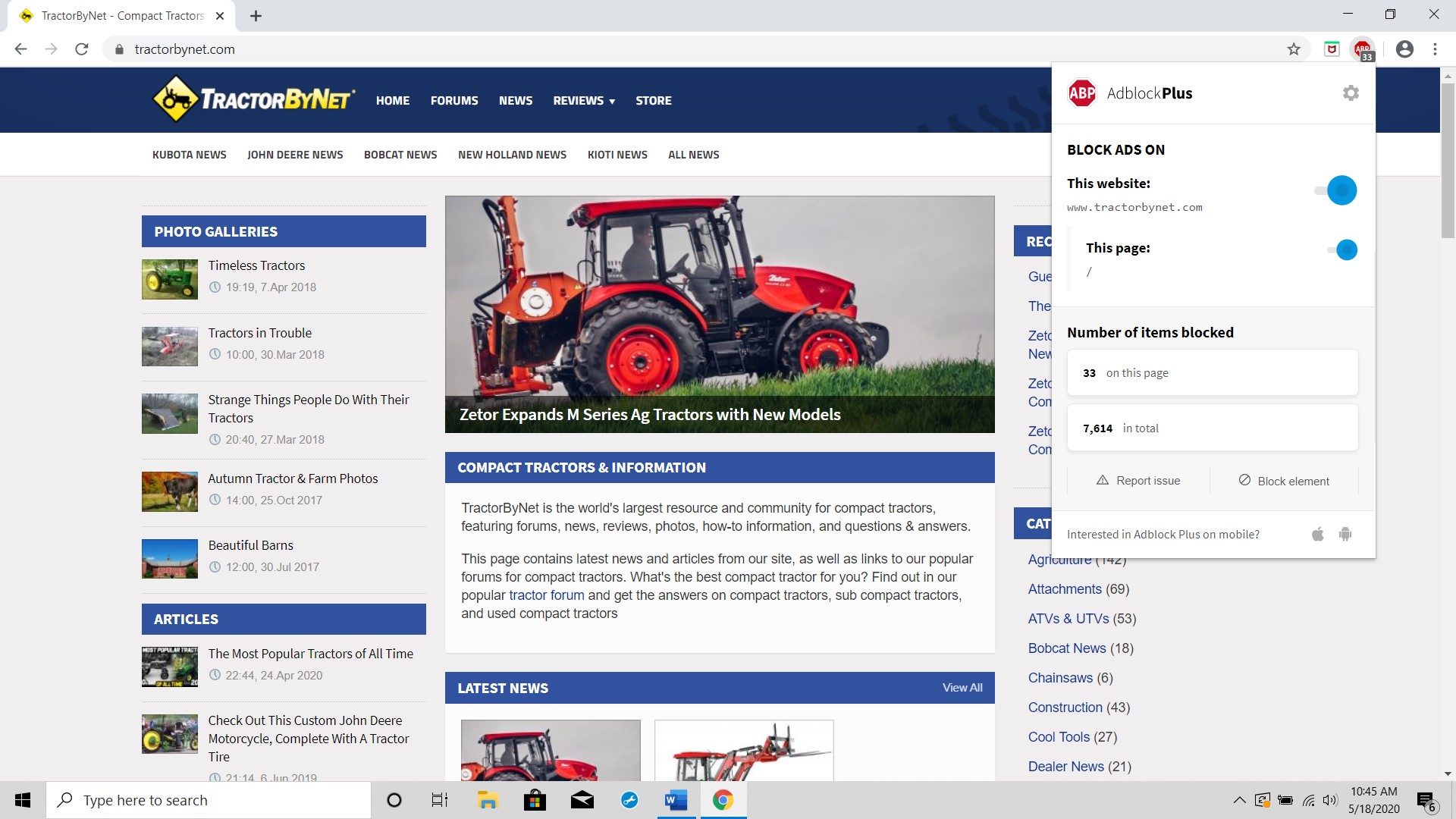Open Tractors in Trouble gallery link
This screenshot has width=1456, height=819.
tap(260, 333)
